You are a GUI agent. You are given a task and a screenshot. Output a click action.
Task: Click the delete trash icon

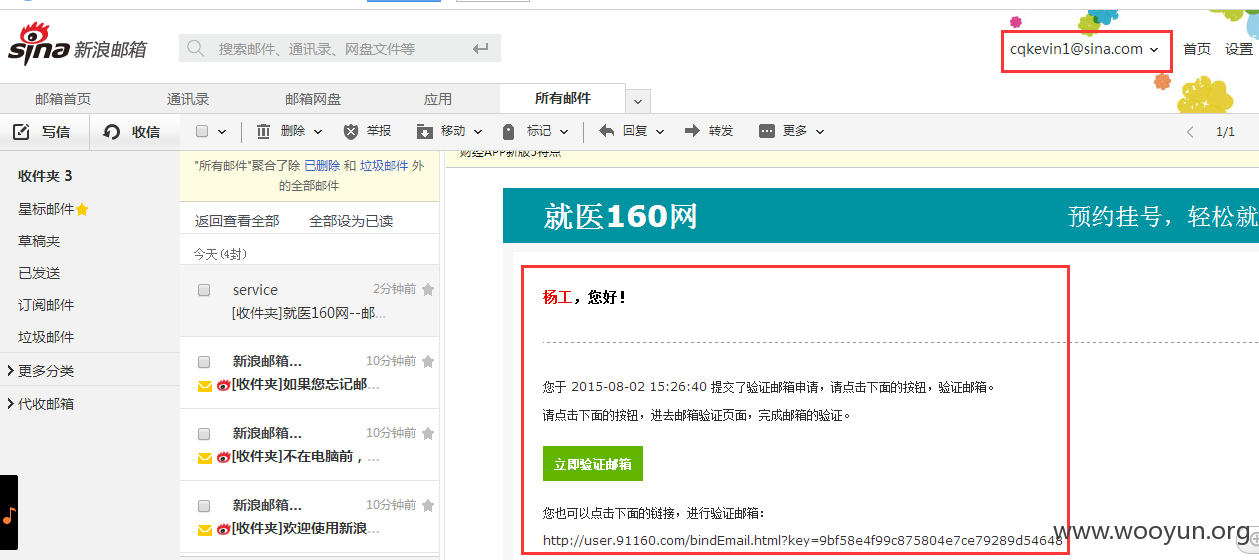[264, 131]
